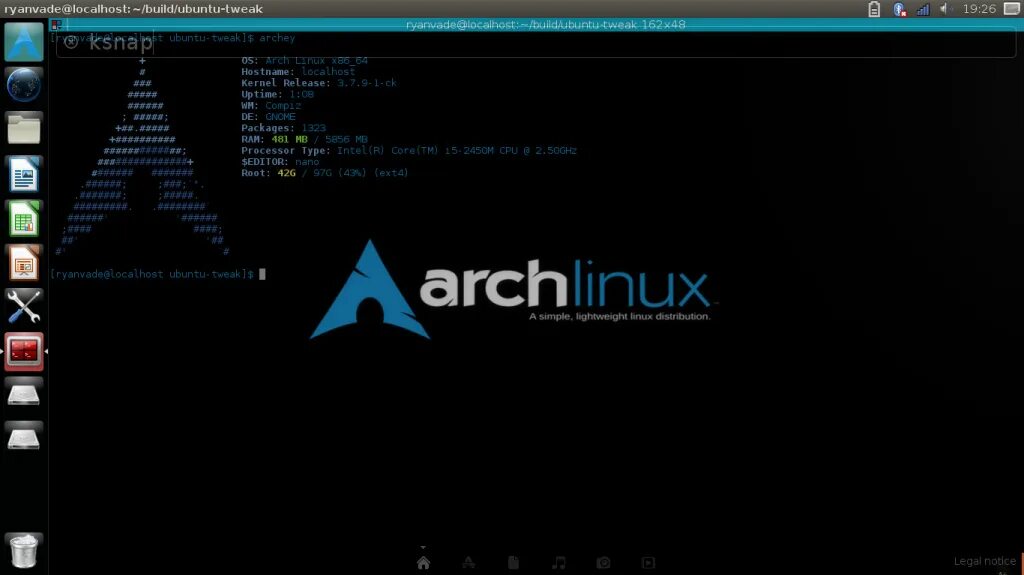1024x575 pixels.
Task: Launch the globe web browser
Action: pos(24,85)
